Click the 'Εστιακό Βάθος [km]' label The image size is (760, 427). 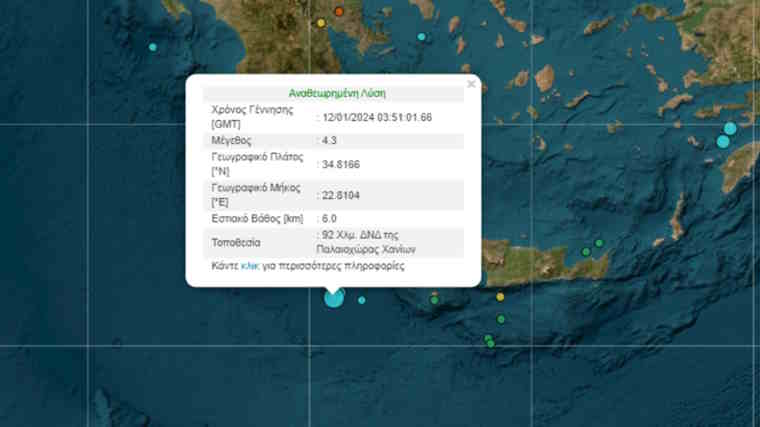257,219
